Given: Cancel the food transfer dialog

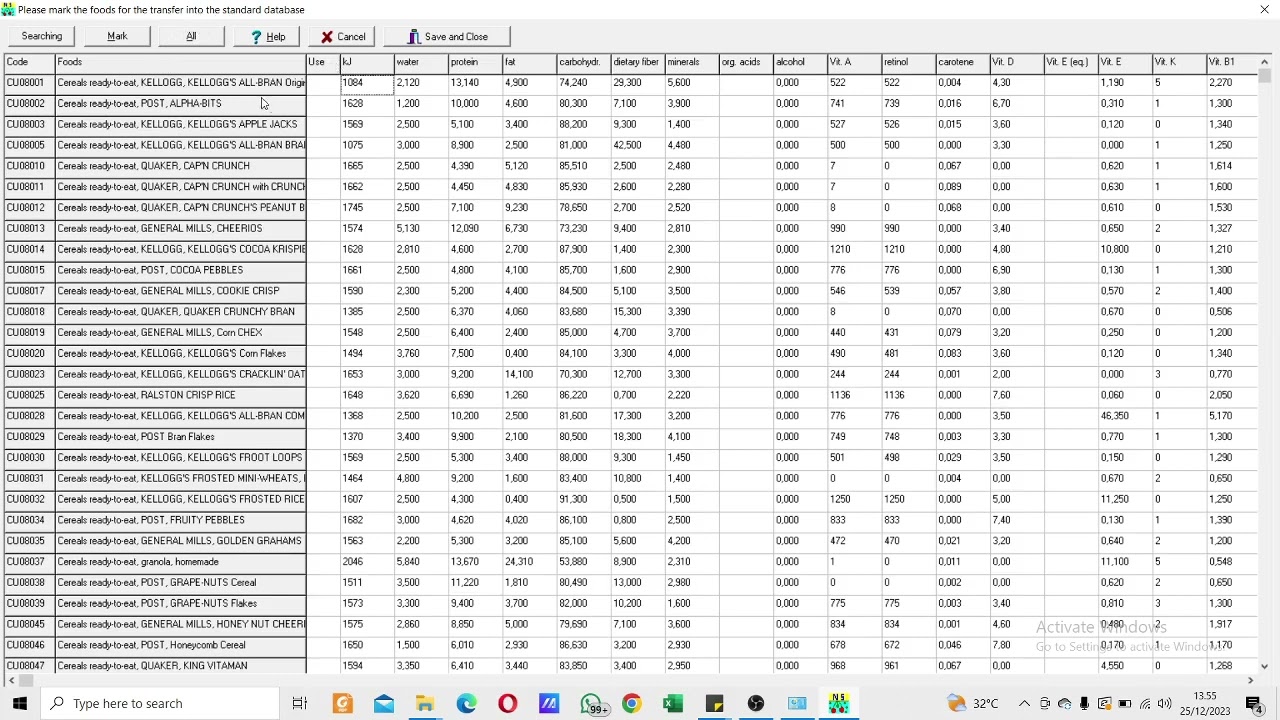Looking at the screenshot, I should [x=342, y=37].
